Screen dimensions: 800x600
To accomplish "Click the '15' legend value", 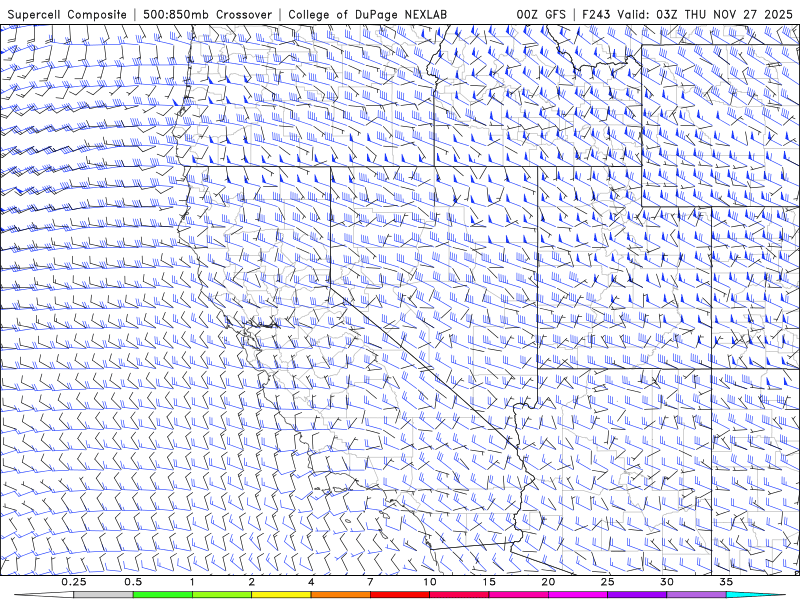I will click(x=489, y=582).
